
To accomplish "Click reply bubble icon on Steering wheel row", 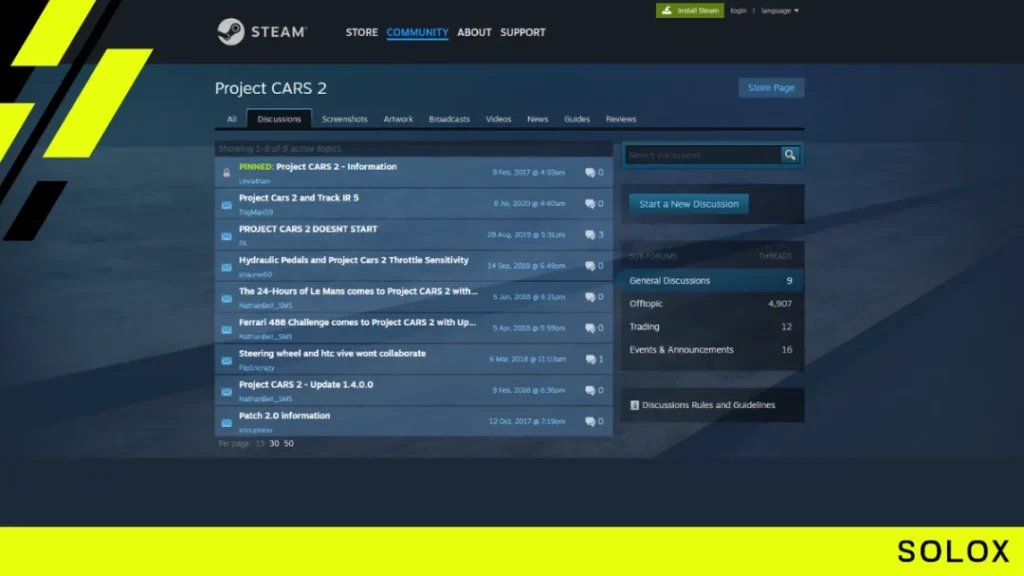I will (590, 359).
